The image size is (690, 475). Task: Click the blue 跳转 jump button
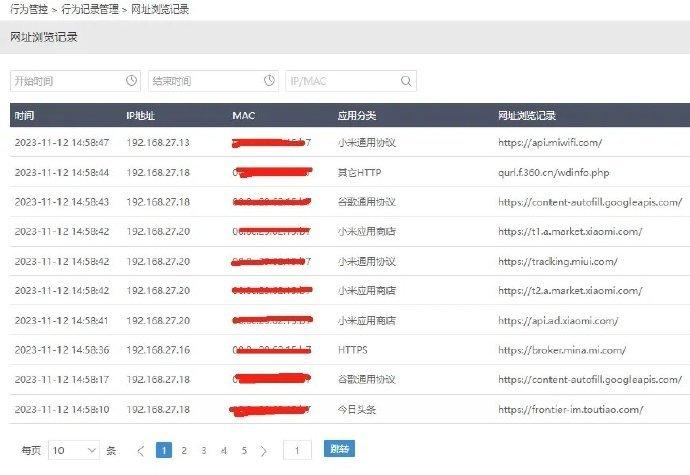[x=339, y=449]
